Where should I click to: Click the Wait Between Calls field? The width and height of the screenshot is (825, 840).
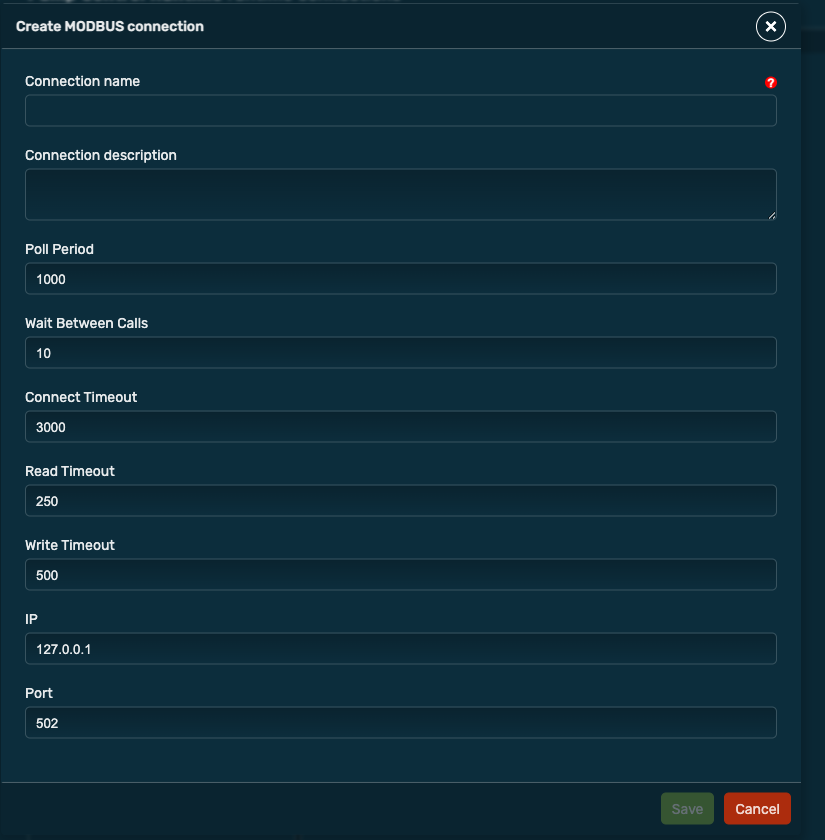click(400, 352)
